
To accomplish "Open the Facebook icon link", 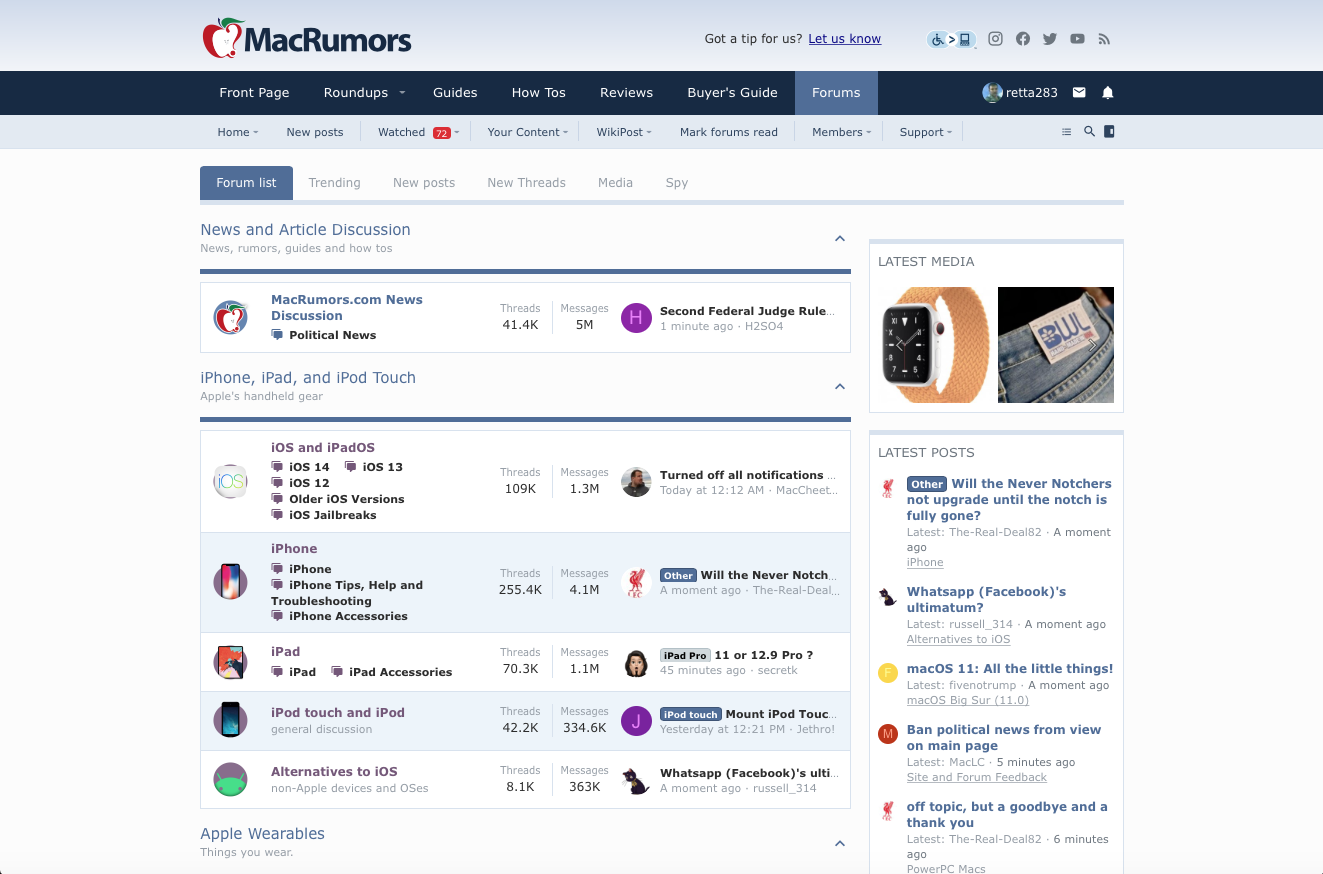I will pyautogui.click(x=1023, y=39).
